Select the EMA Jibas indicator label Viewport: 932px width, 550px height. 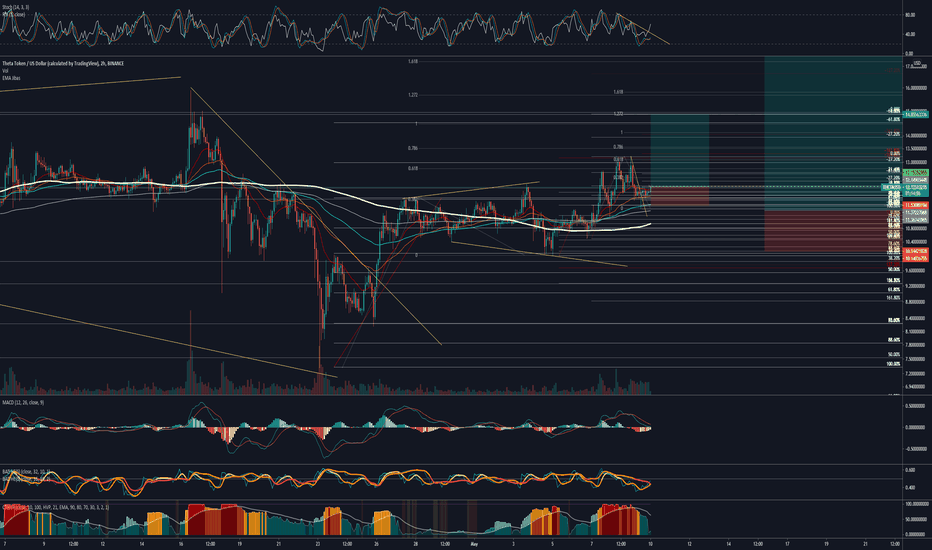[x=11, y=77]
